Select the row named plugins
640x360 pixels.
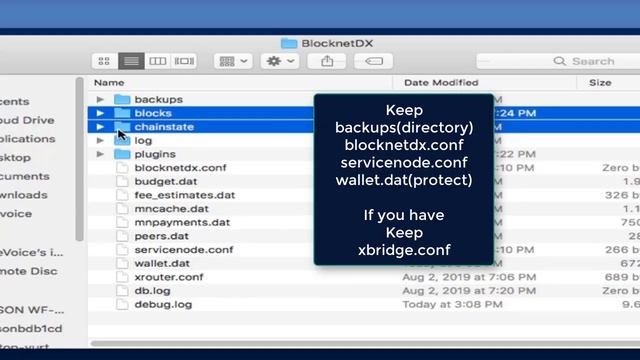[364, 154]
